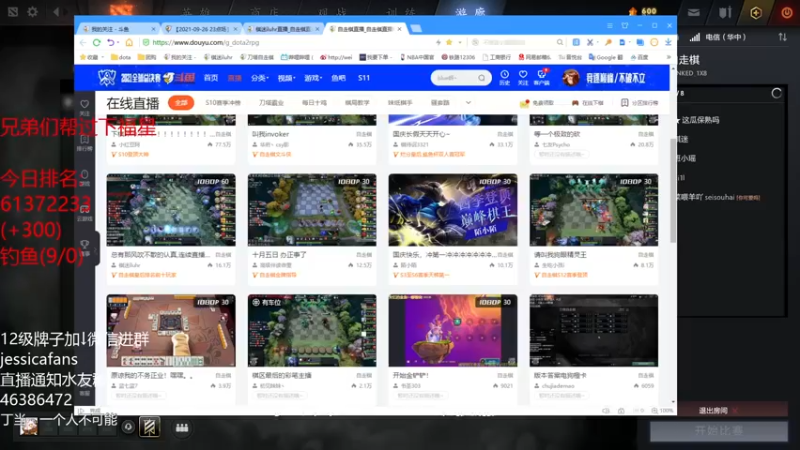Click the 退出房间 button in game client

(x=718, y=411)
